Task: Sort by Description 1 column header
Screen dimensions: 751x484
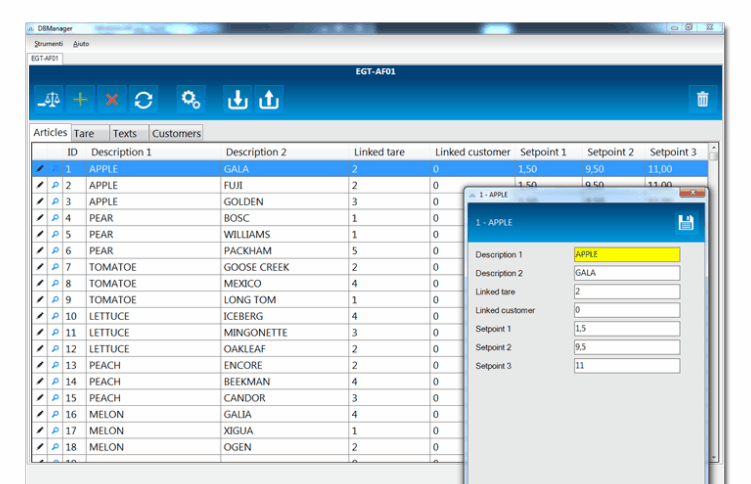Action: coord(153,152)
